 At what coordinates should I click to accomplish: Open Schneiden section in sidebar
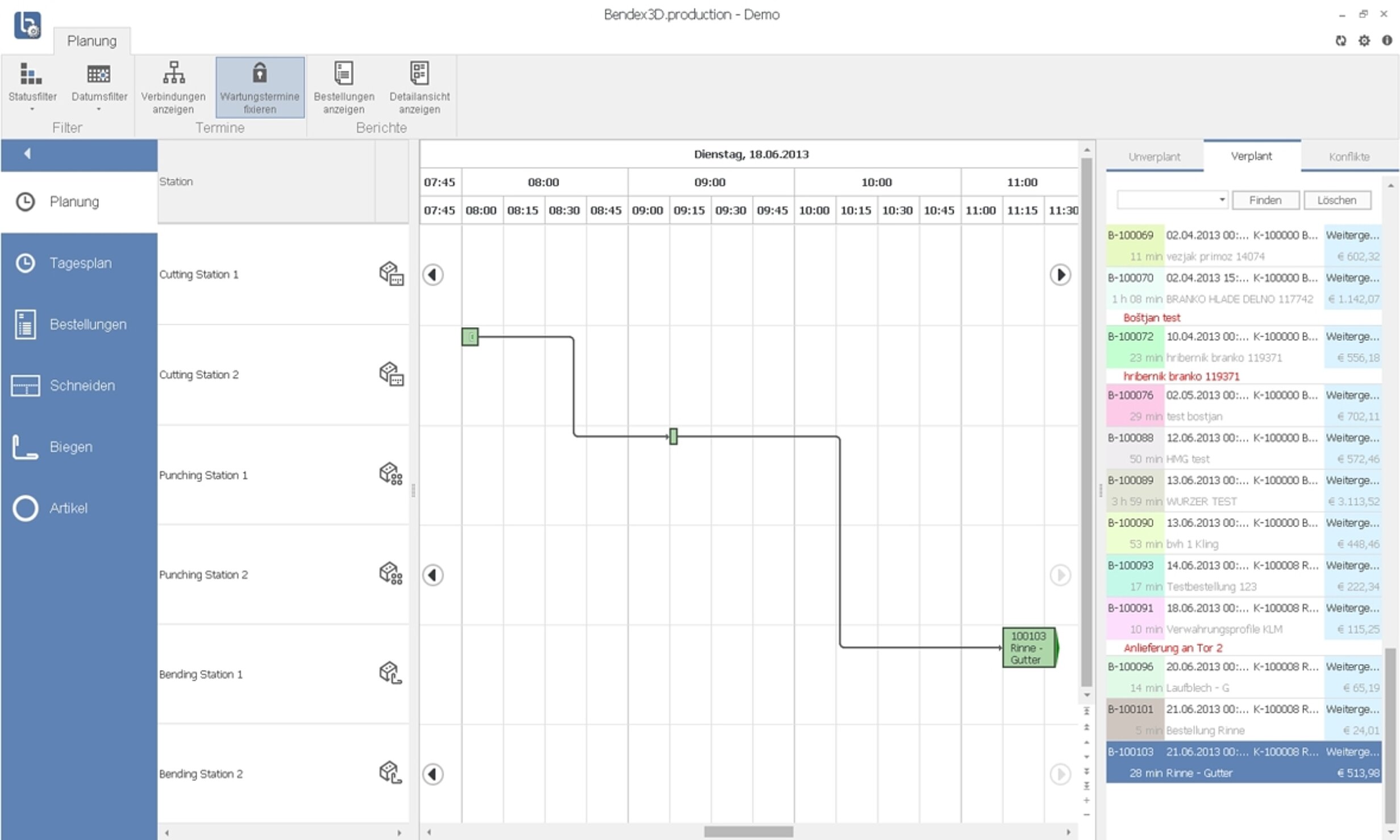tap(82, 386)
